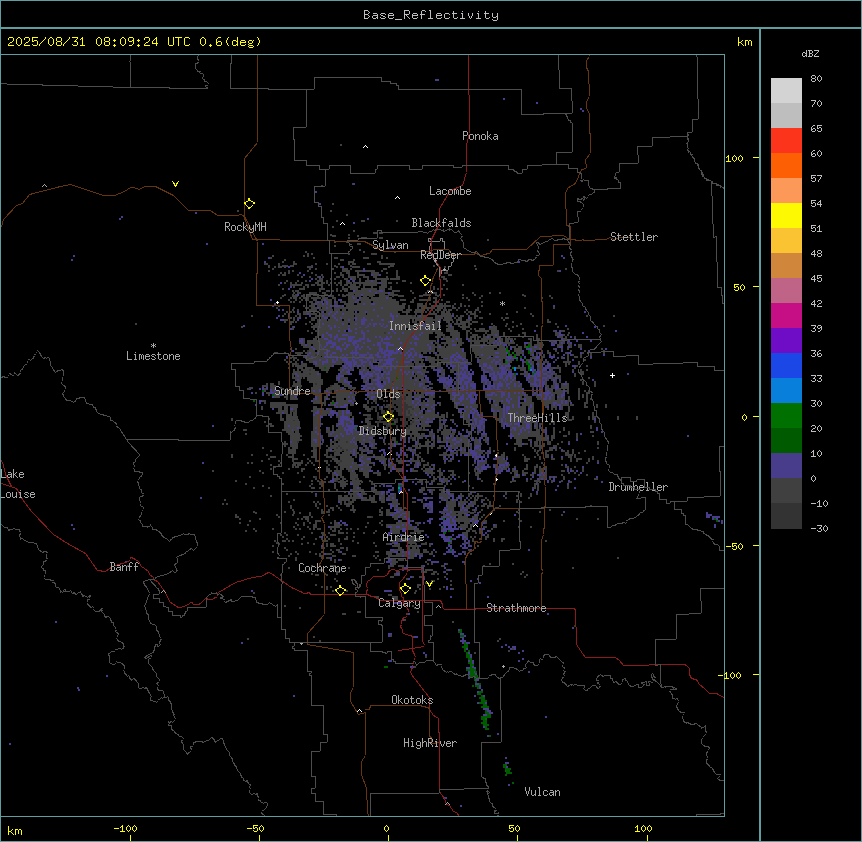Click the -50 tick on the vertical axis
The width and height of the screenshot is (862, 842).
pyautogui.click(x=734, y=546)
